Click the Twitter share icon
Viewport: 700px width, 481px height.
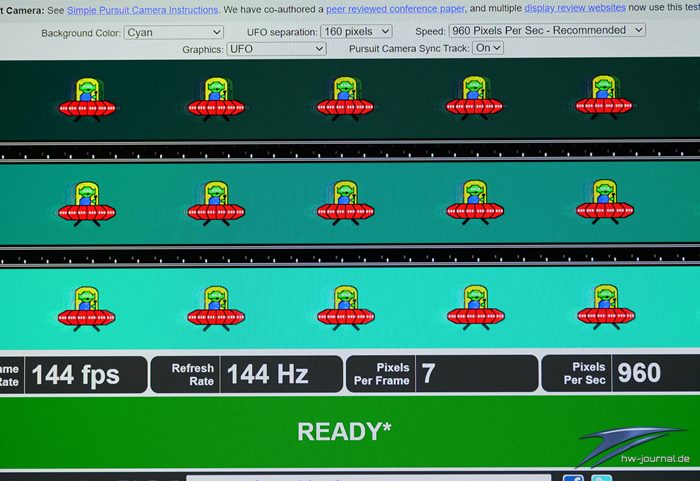click(x=601, y=478)
